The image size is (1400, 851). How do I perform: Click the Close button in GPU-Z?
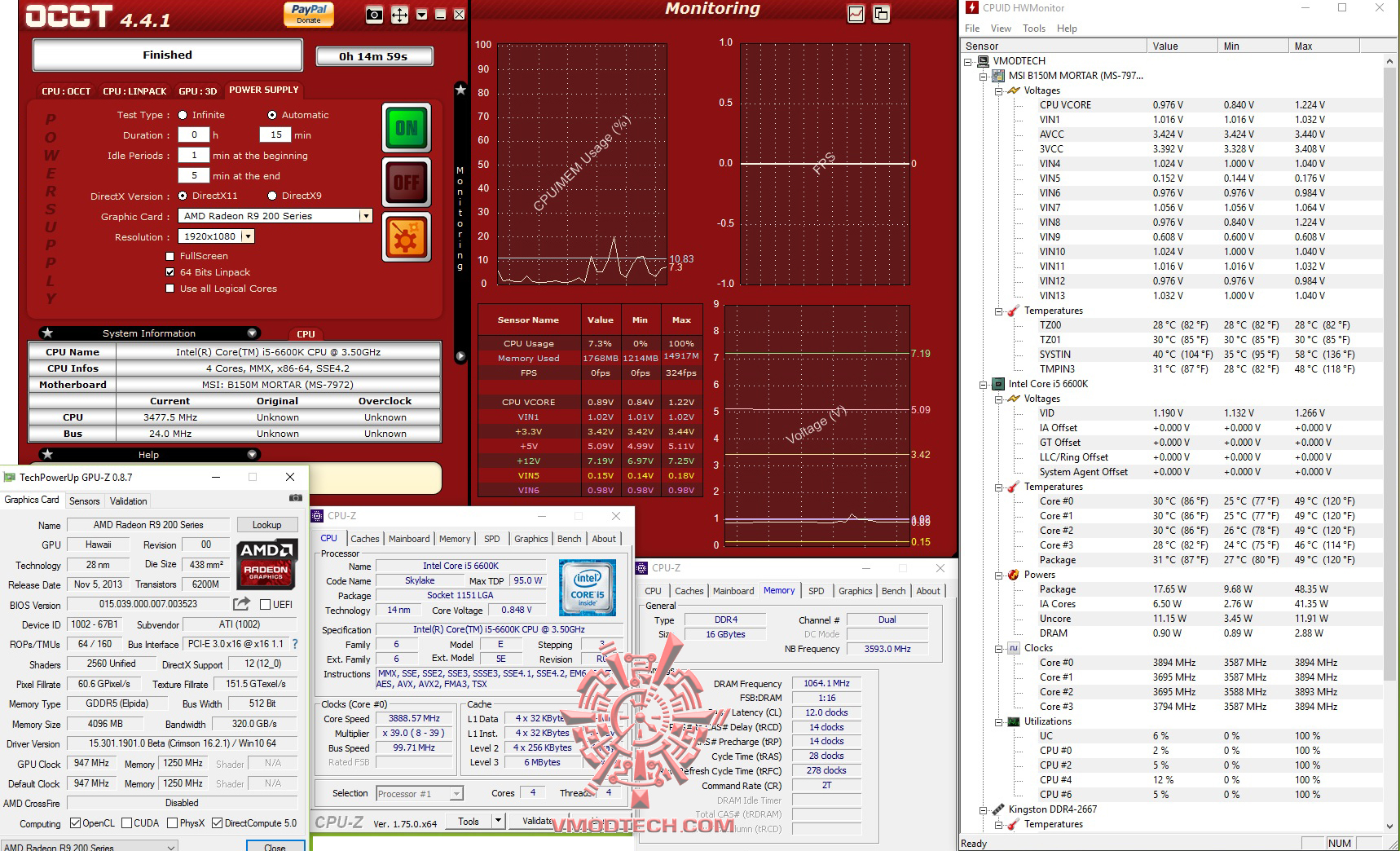275,848
